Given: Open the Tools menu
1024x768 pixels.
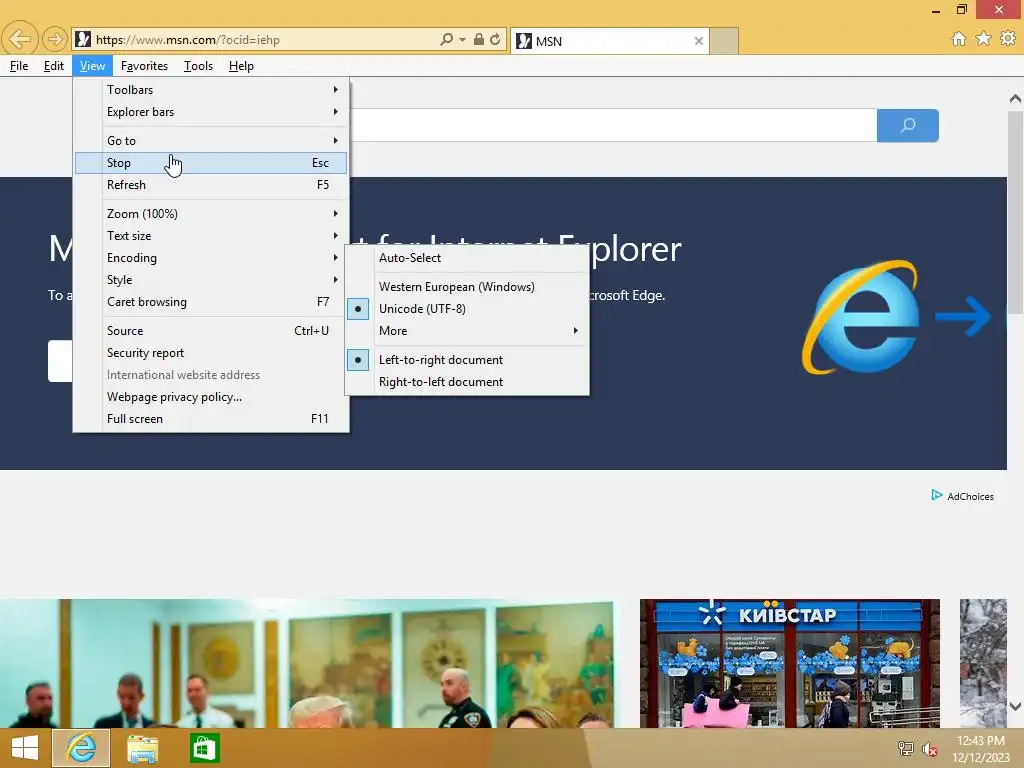Looking at the screenshot, I should 198,66.
